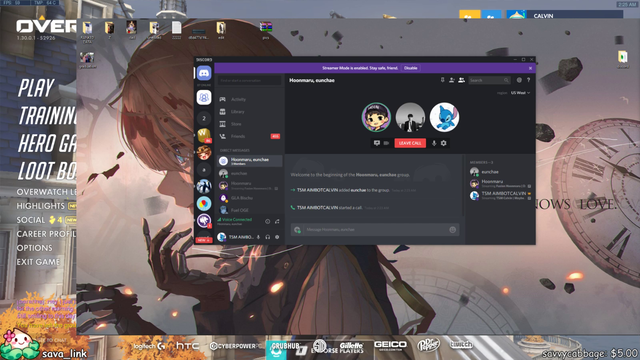This screenshot has height=360, width=640.
Task: Open the gold W server icon
Action: pyautogui.click(x=204, y=135)
